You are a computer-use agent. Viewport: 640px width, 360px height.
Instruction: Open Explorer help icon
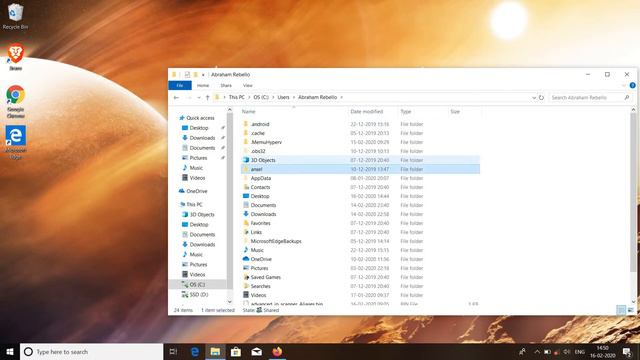[x=632, y=85]
